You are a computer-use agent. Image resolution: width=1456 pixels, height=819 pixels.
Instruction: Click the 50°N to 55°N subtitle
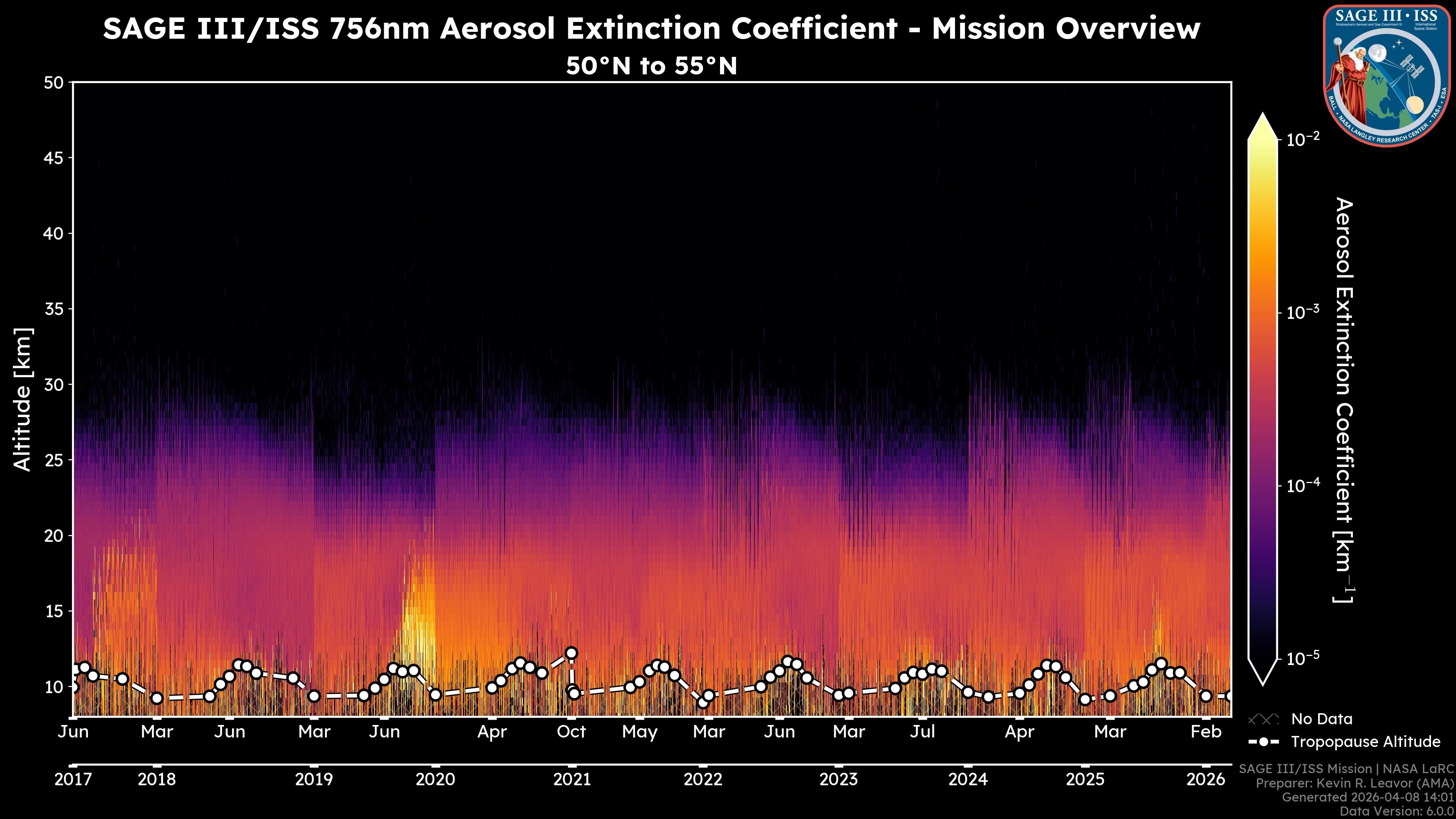[651, 66]
